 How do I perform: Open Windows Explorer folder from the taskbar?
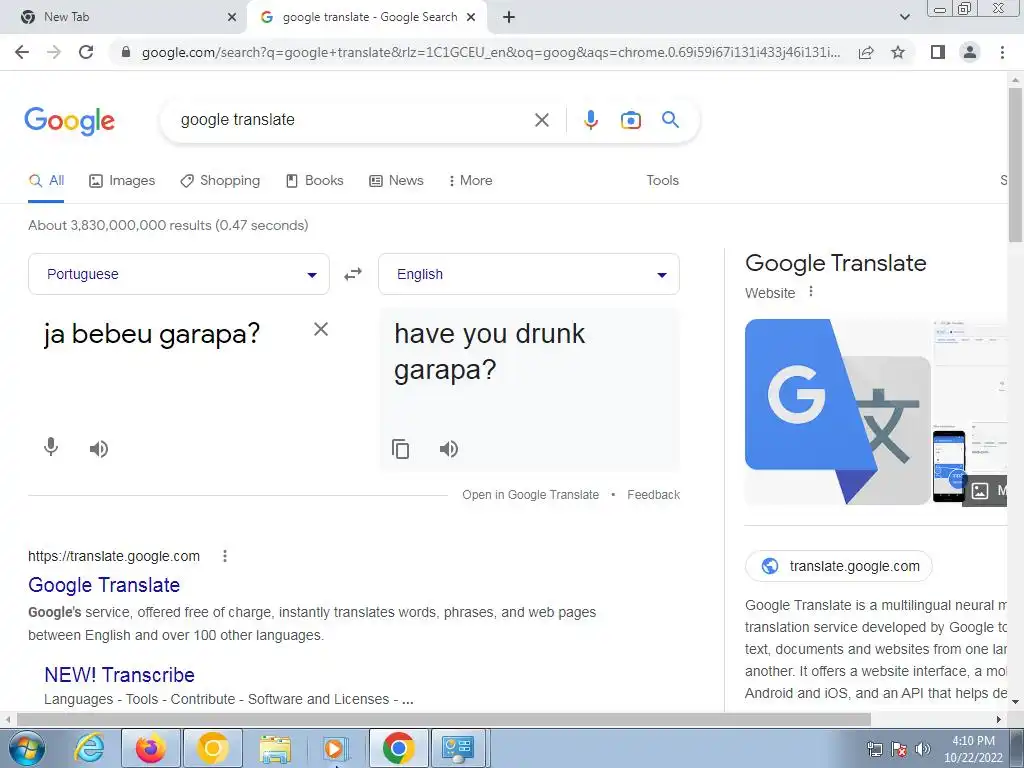click(275, 748)
